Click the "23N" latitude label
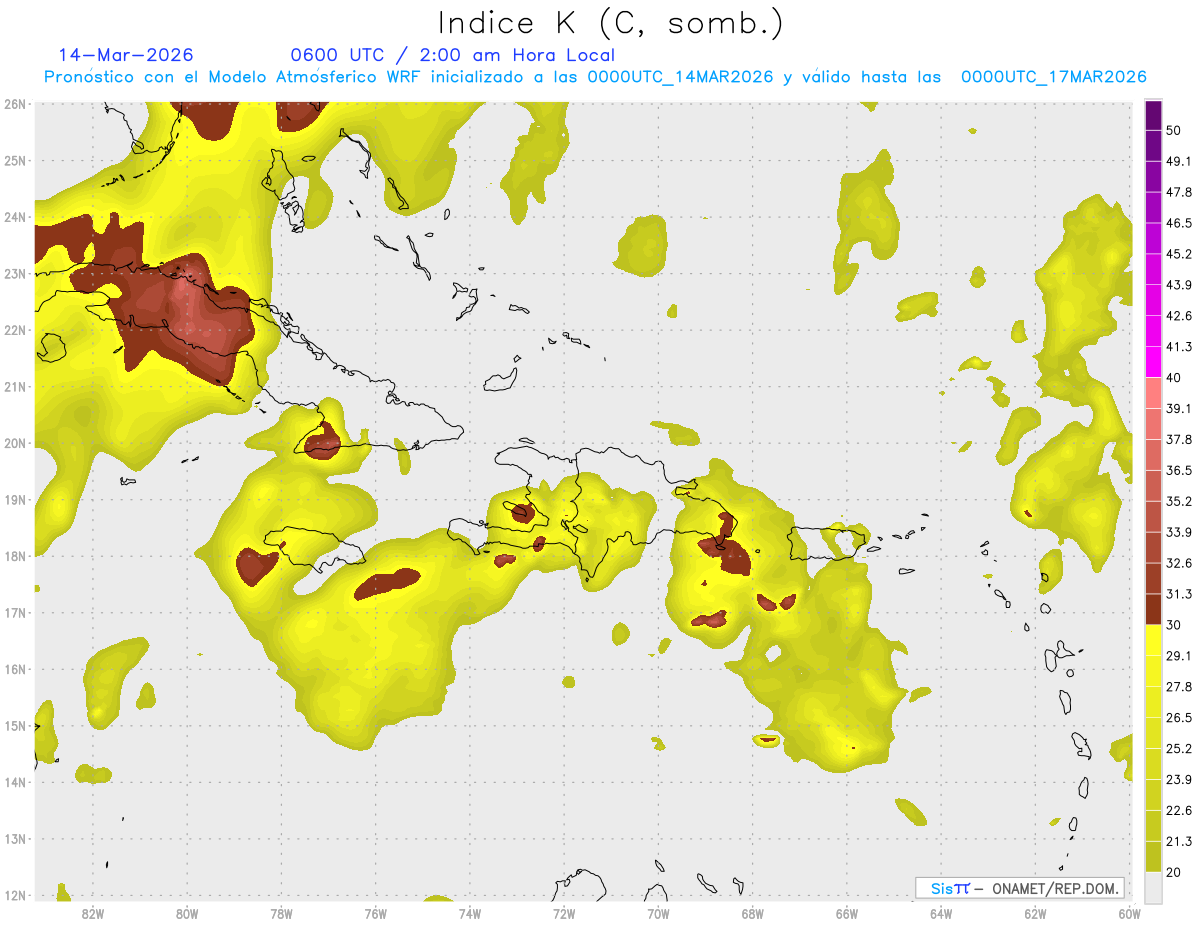The image size is (1200, 927). click(15, 273)
